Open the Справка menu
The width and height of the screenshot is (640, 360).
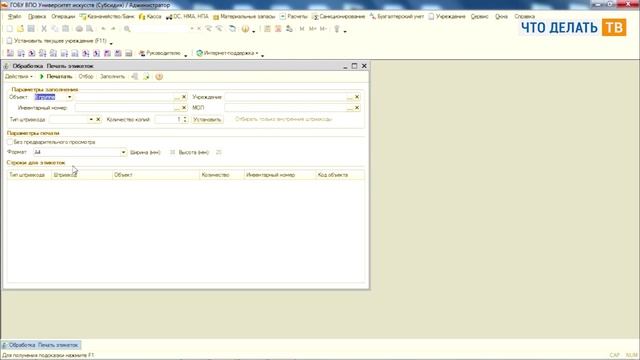pos(524,17)
